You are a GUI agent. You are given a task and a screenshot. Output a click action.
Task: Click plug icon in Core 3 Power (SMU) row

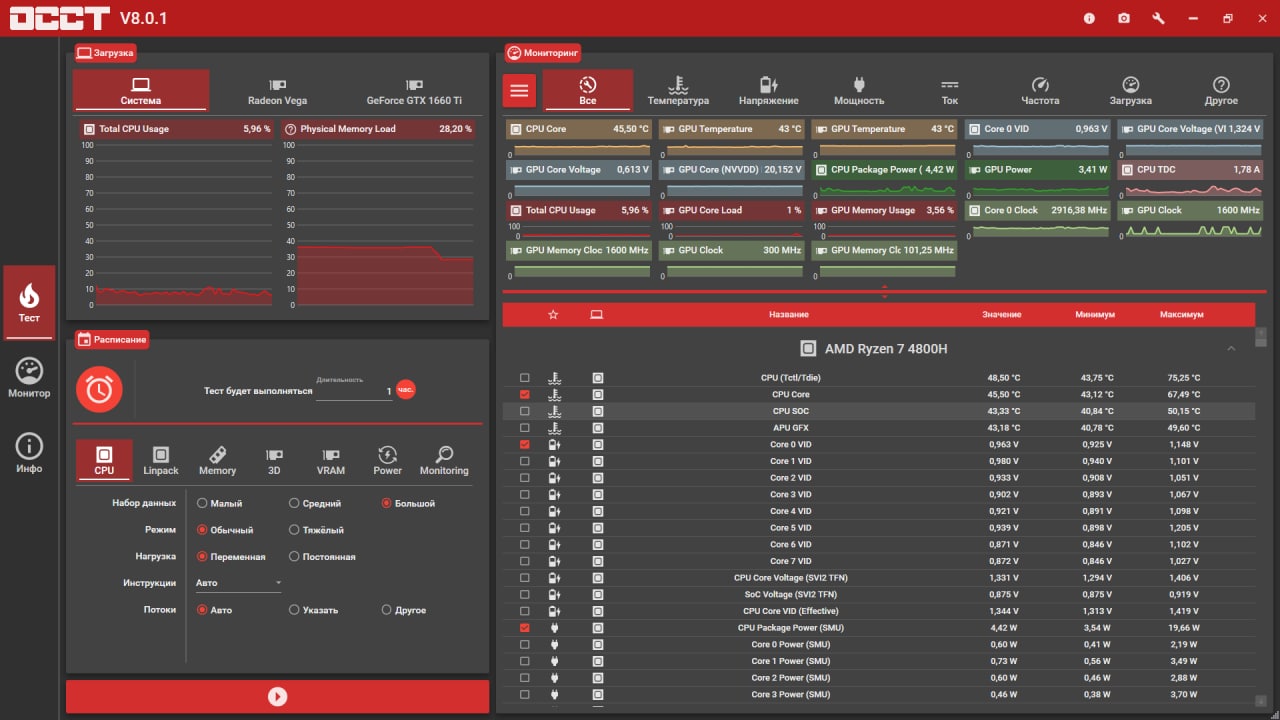tap(555, 694)
